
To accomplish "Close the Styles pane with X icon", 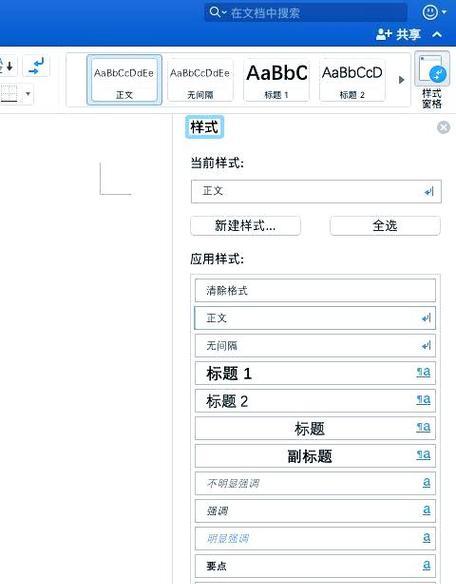I will tap(443, 127).
